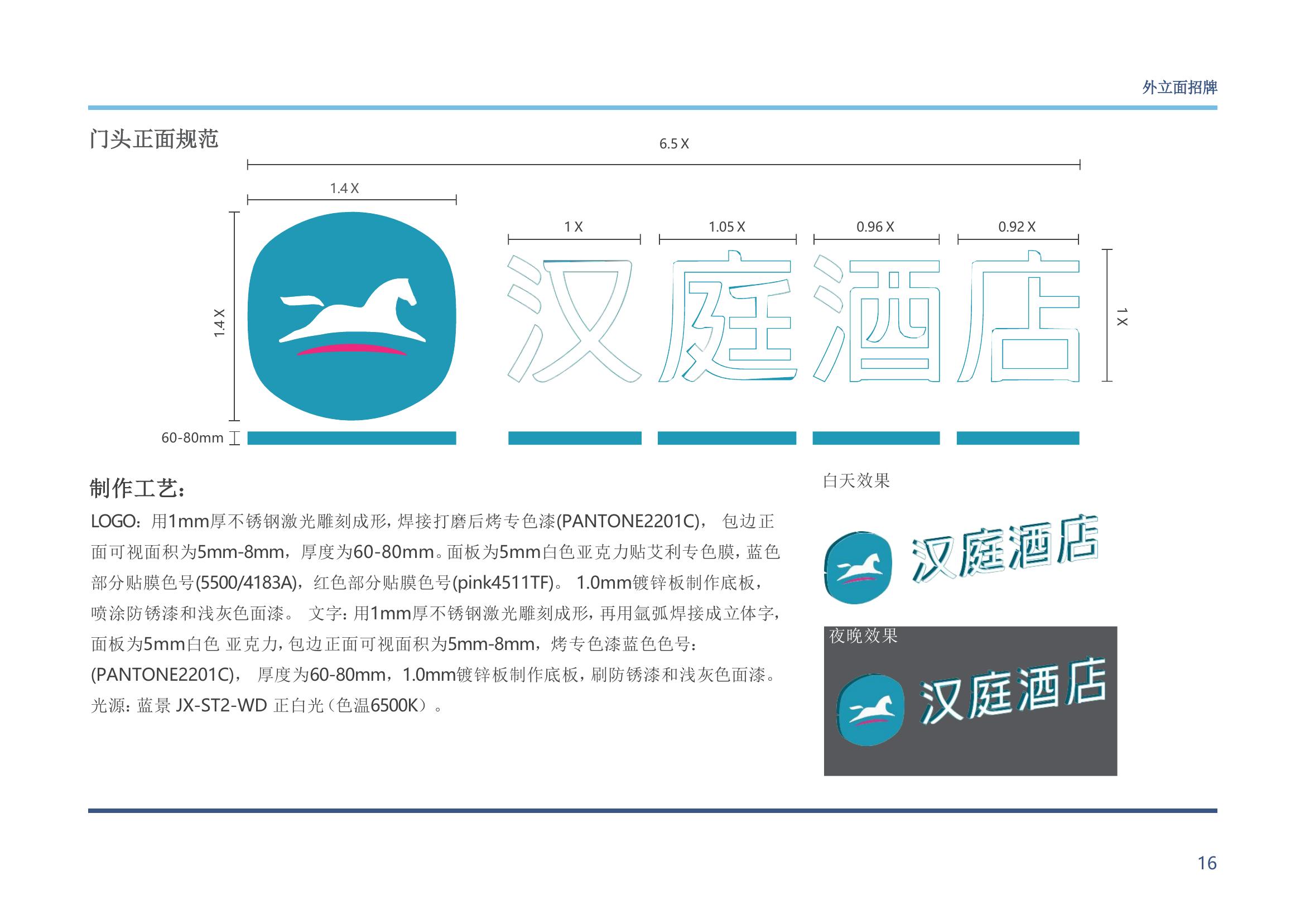This screenshot has width=1305, height=924.
Task: Click the 60-80mm thickness label
Action: point(192,438)
